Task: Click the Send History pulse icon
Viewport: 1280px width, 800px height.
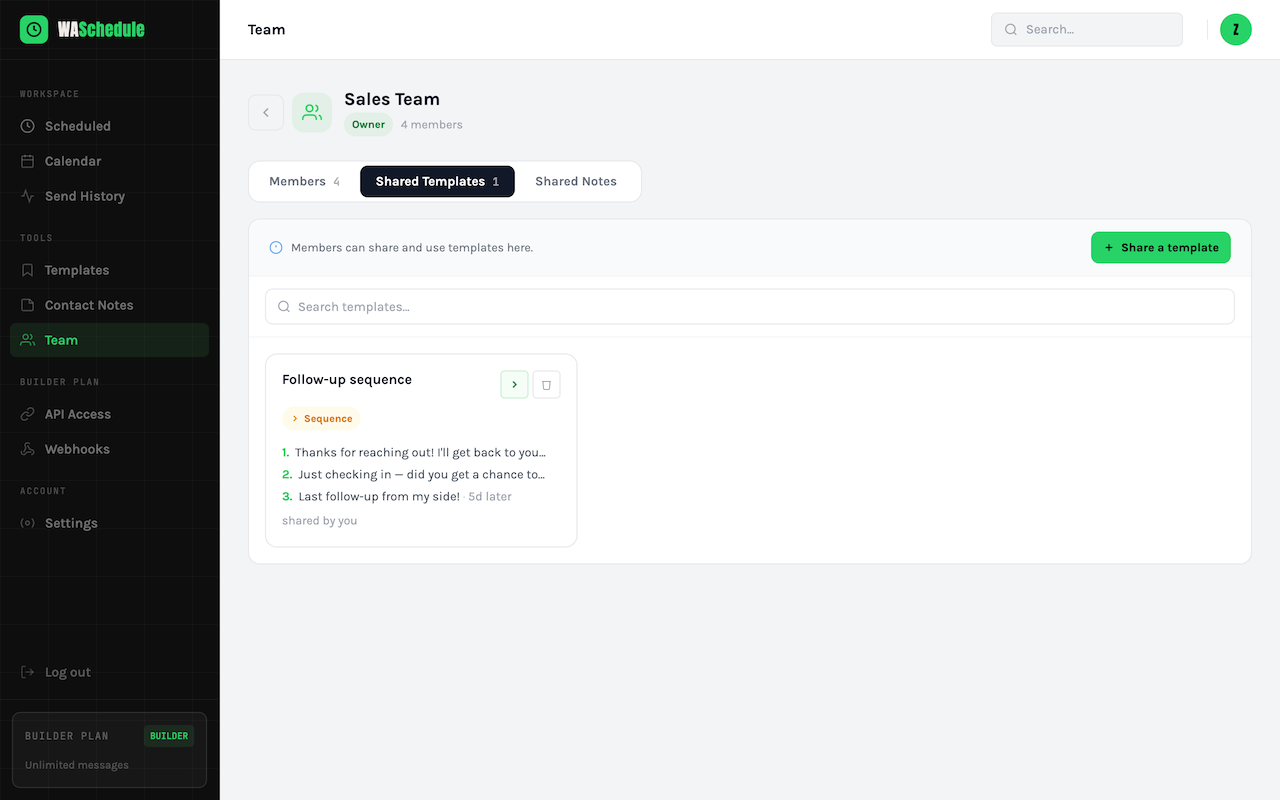Action: click(27, 196)
